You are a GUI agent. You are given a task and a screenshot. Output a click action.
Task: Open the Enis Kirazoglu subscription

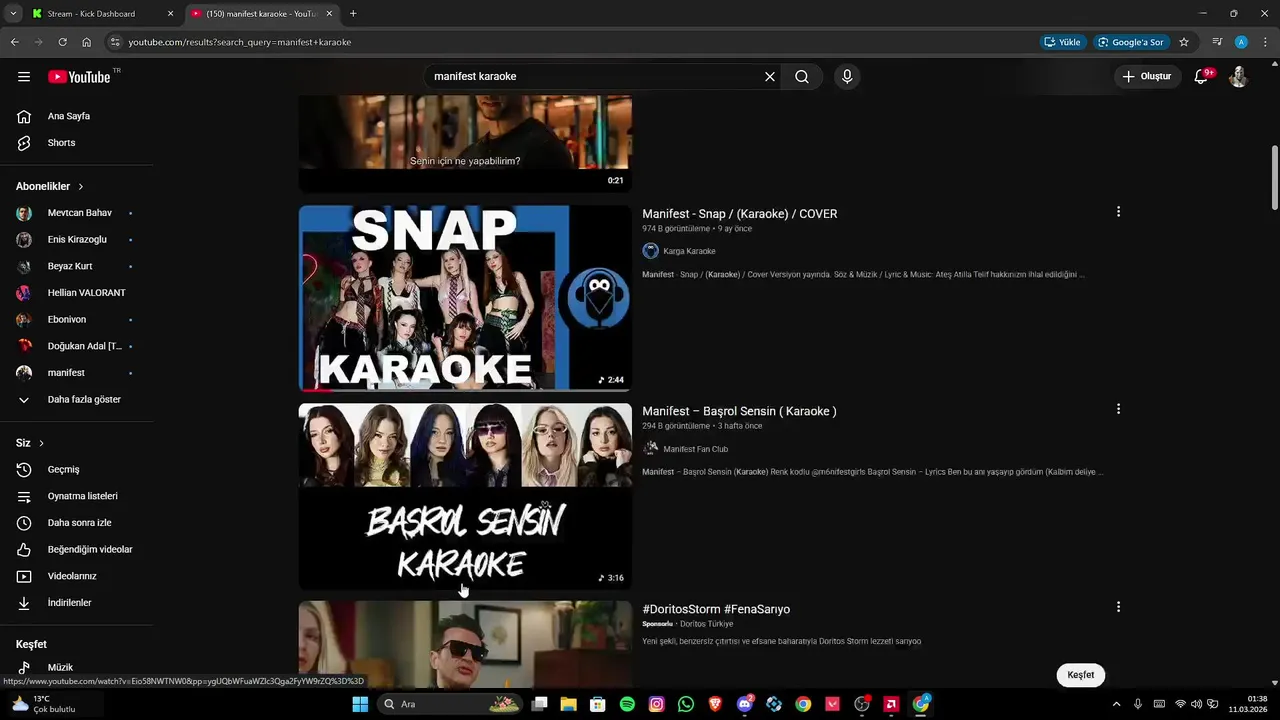point(77,240)
